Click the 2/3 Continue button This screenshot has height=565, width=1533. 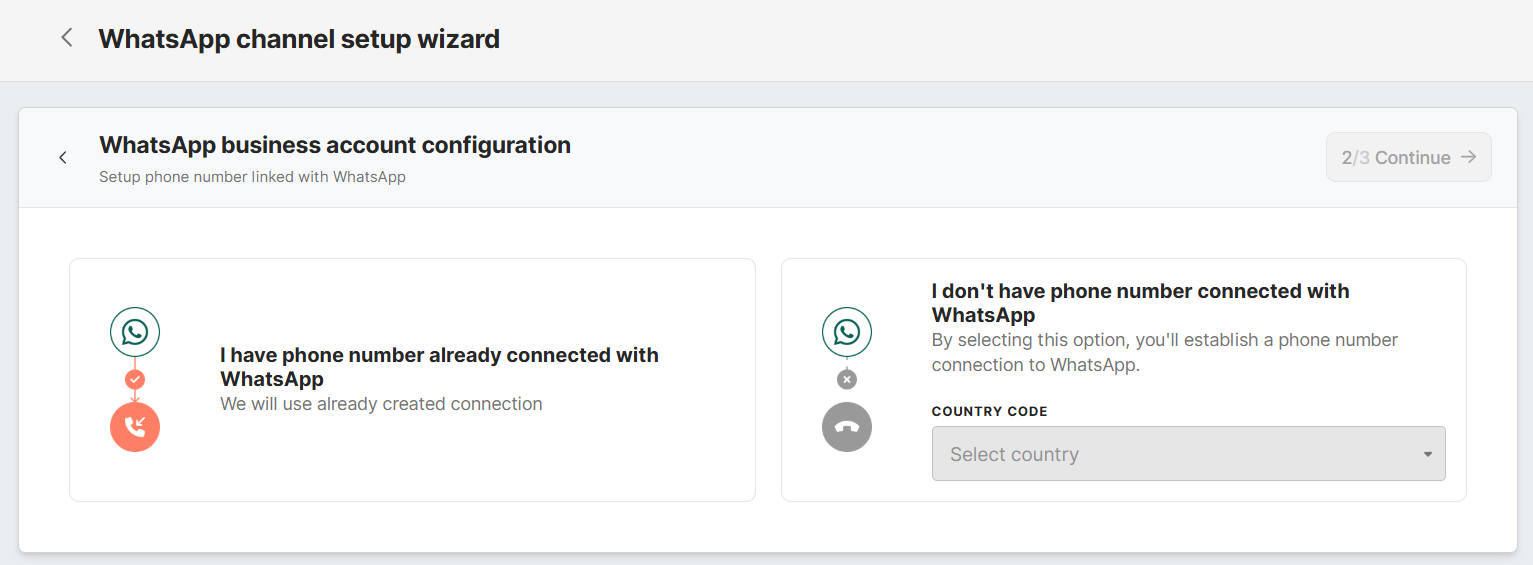[1408, 157]
